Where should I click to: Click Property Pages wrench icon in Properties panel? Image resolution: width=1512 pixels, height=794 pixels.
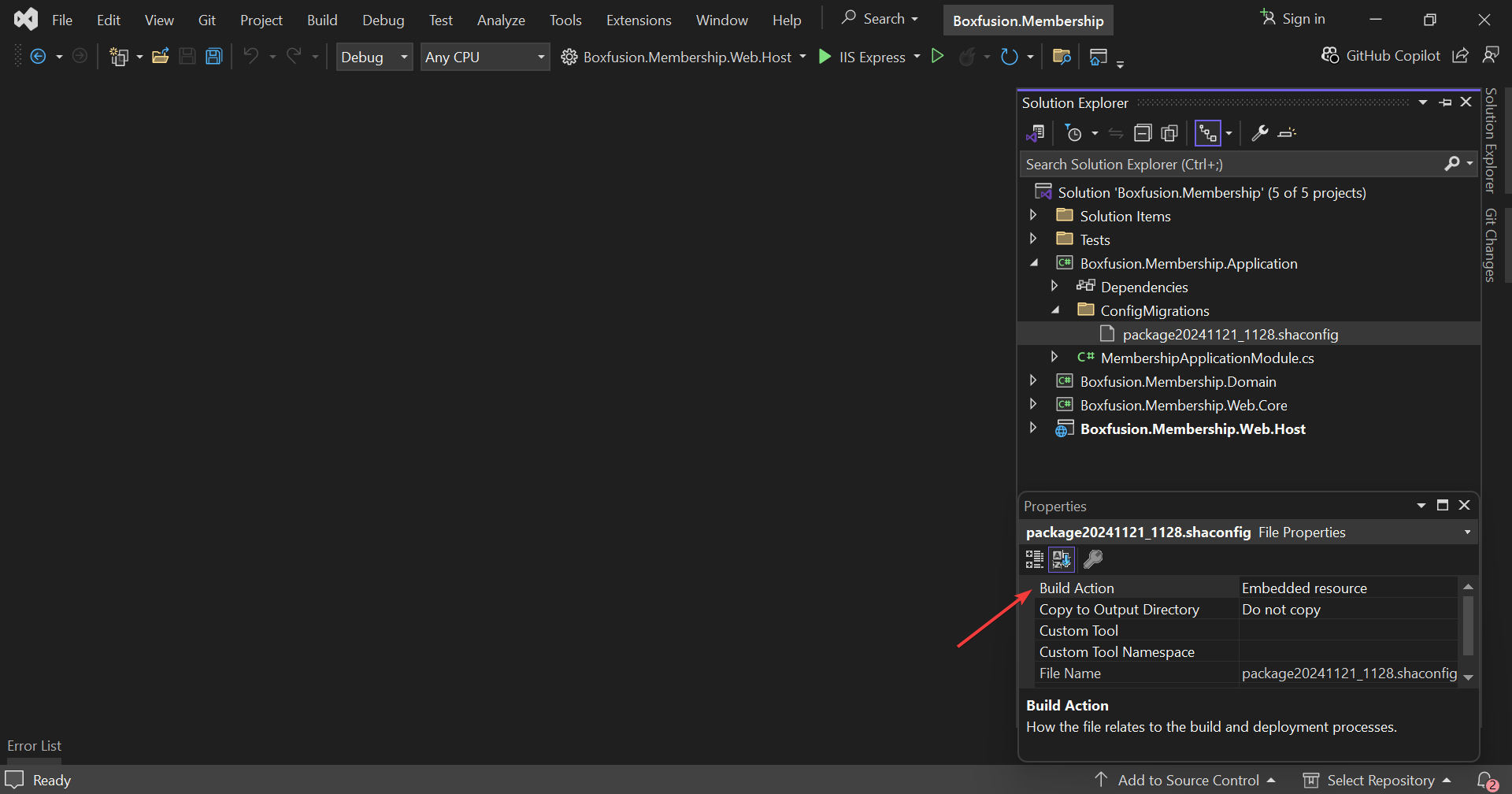[x=1093, y=560]
